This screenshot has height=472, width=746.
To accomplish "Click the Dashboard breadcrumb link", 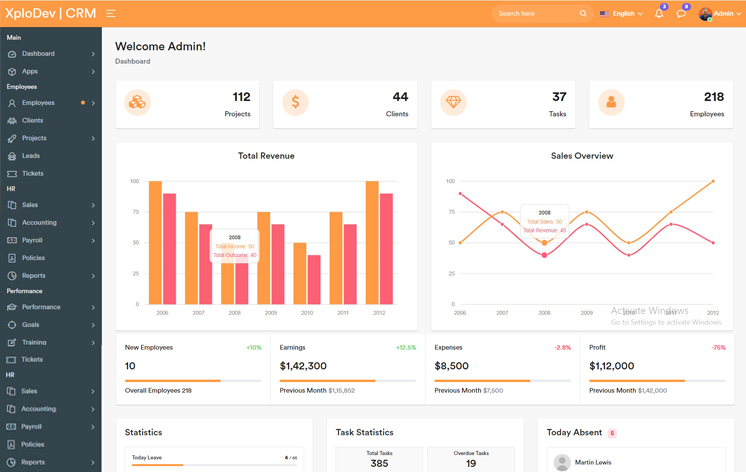I will [132, 61].
